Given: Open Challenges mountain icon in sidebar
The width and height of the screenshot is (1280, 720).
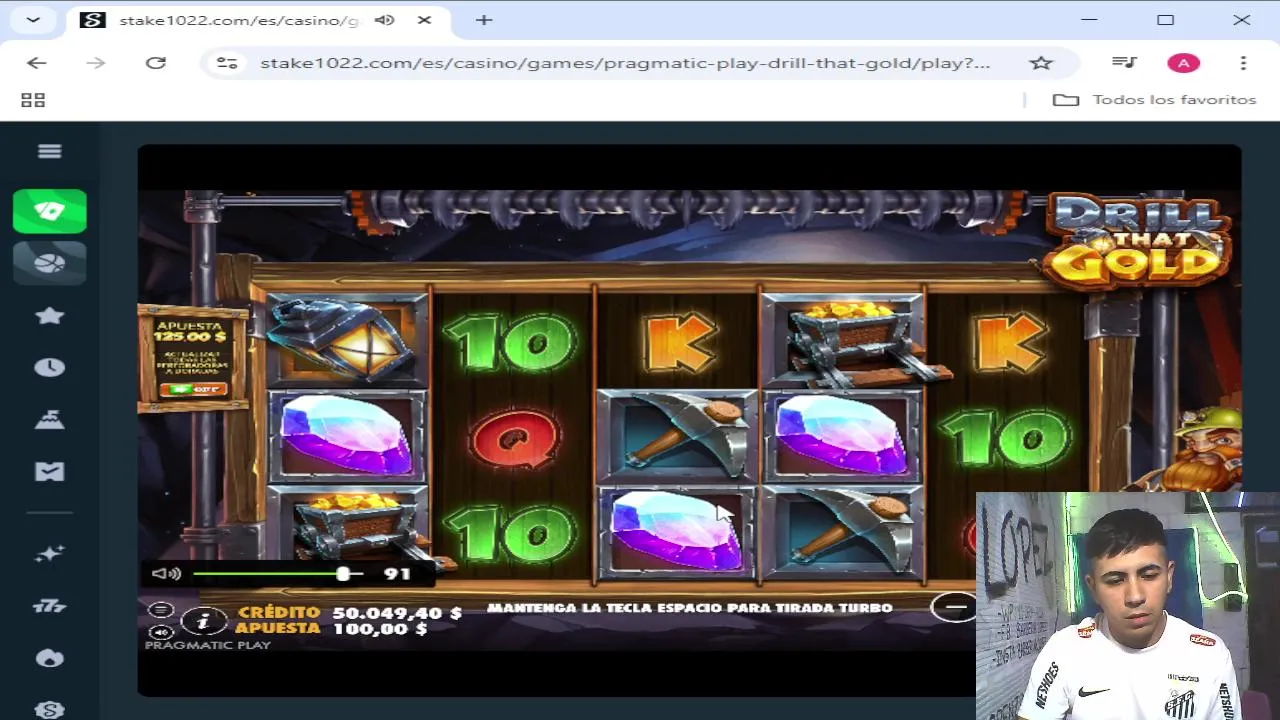Looking at the screenshot, I should tap(49, 420).
